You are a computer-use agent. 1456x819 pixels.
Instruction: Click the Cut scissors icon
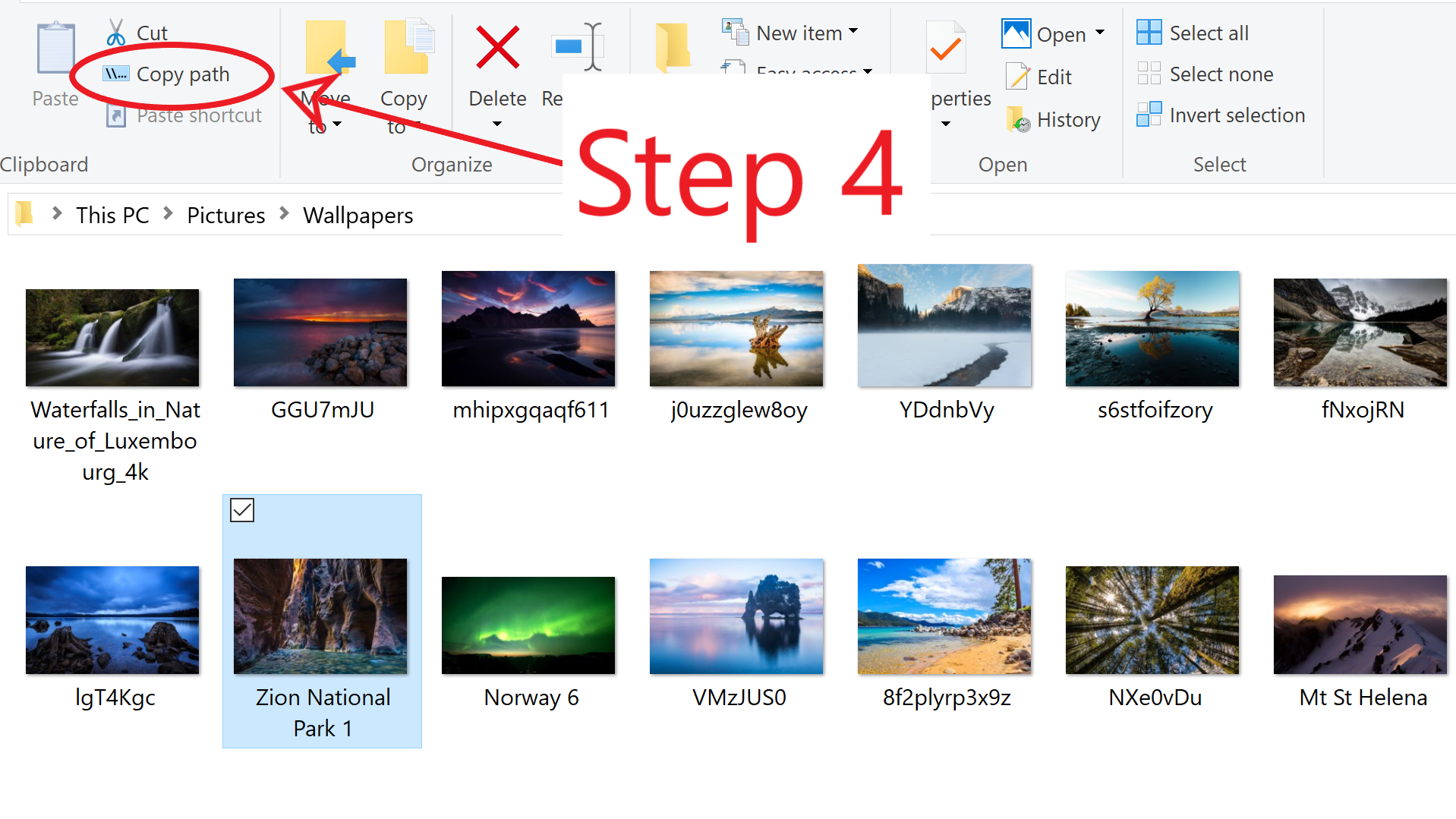115,33
